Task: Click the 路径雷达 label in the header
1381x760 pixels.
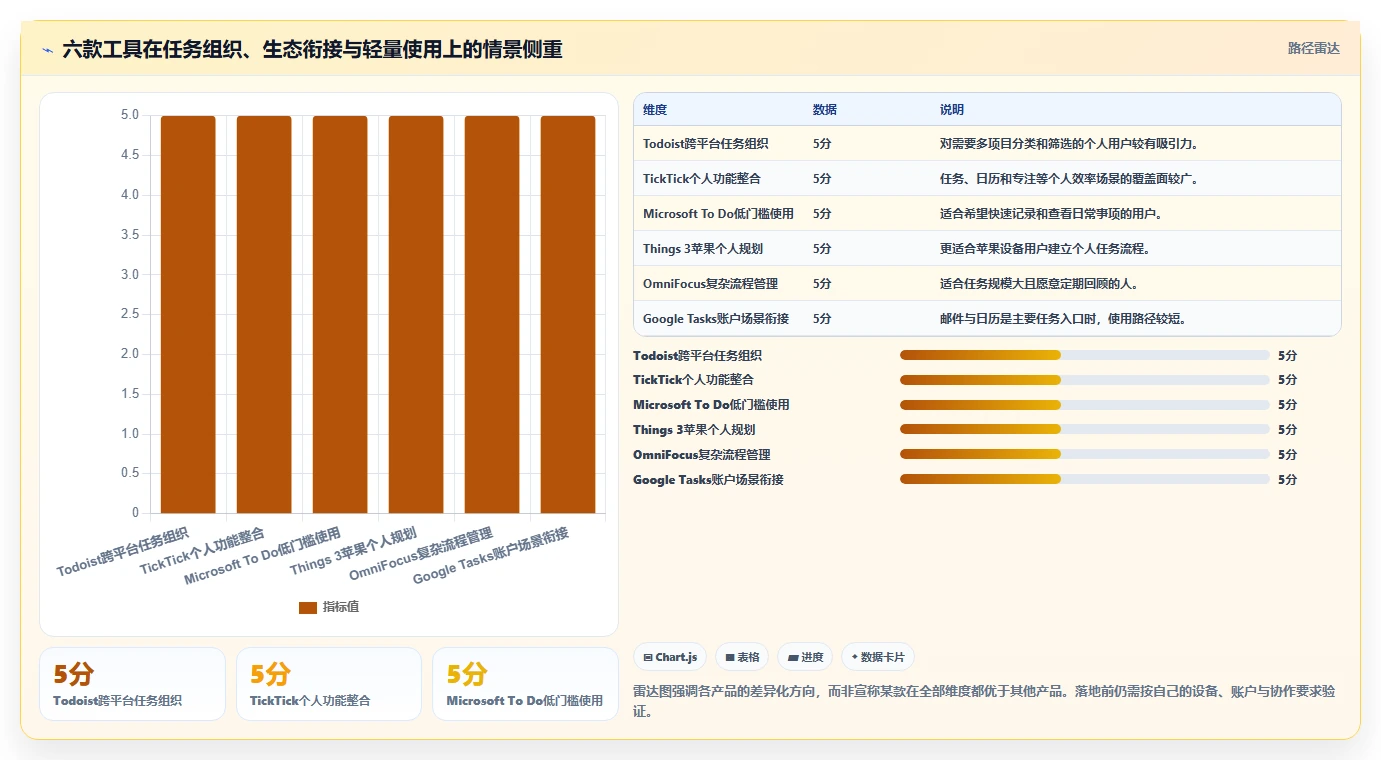Action: tap(1313, 48)
